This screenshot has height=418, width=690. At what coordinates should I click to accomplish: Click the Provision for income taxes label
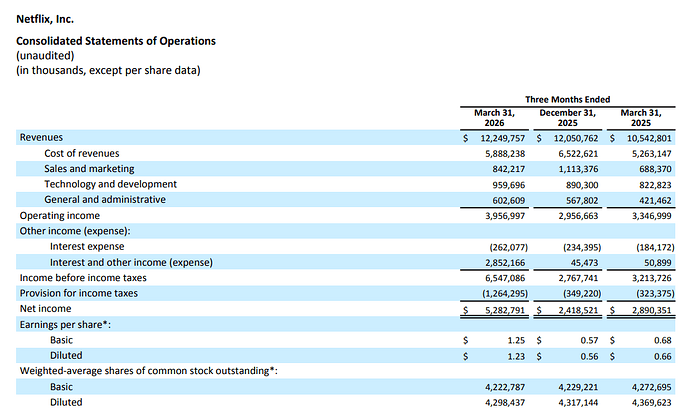coord(78,293)
